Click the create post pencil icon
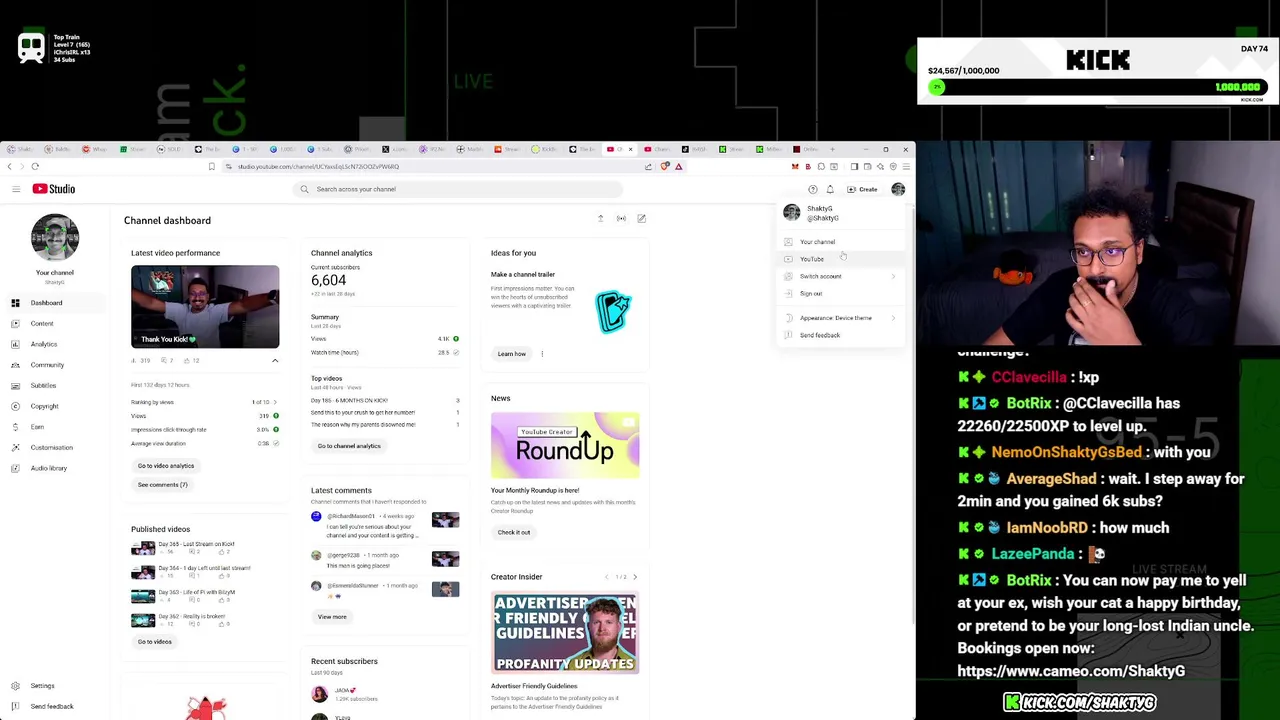Viewport: 1280px width, 720px height. click(641, 218)
